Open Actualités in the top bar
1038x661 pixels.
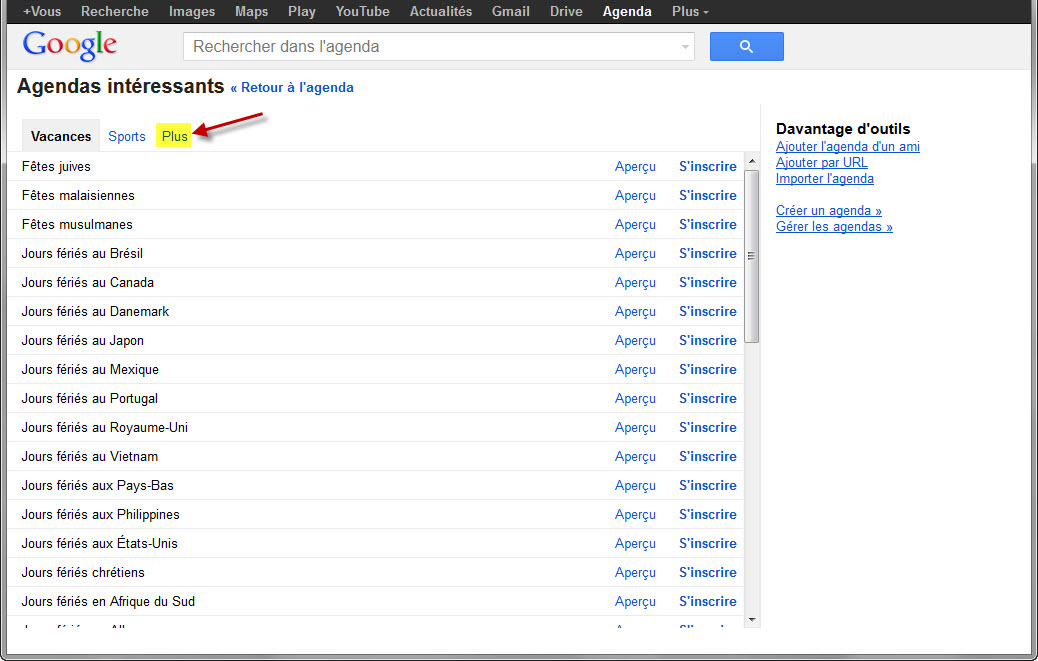pos(441,11)
